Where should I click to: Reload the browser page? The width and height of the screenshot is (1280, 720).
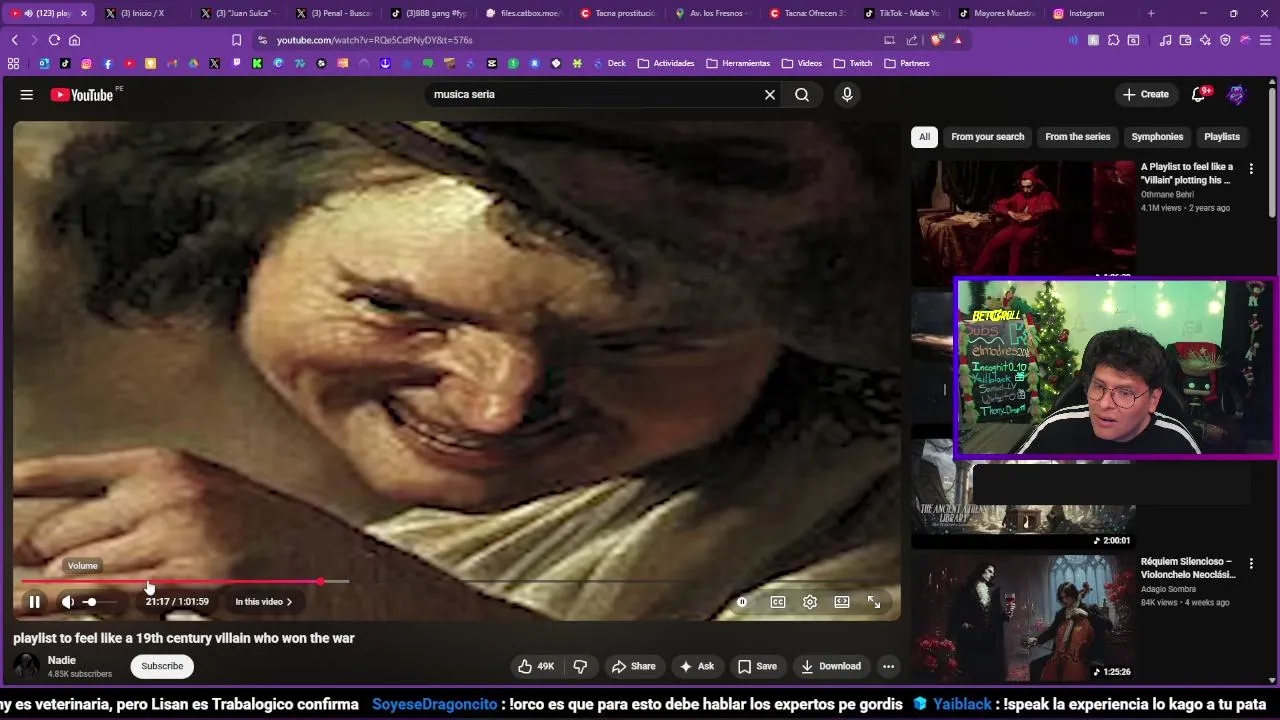pyautogui.click(x=54, y=40)
